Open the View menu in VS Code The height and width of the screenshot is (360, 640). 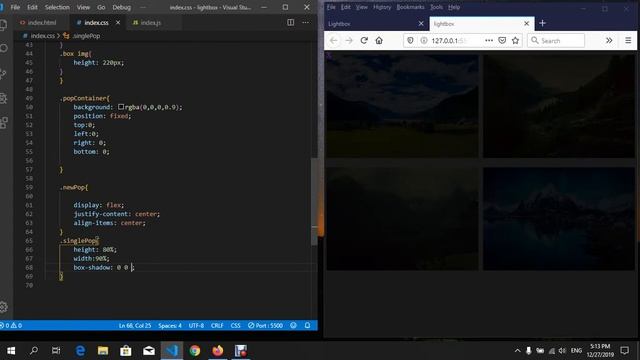pyautogui.click(x=83, y=7)
